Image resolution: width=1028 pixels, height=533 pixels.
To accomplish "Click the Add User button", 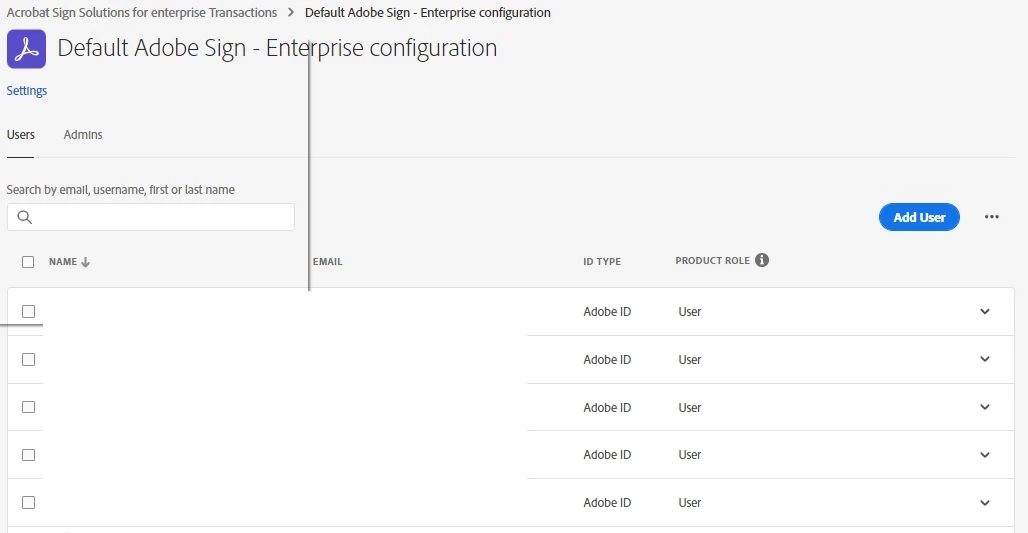I will coord(919,217).
